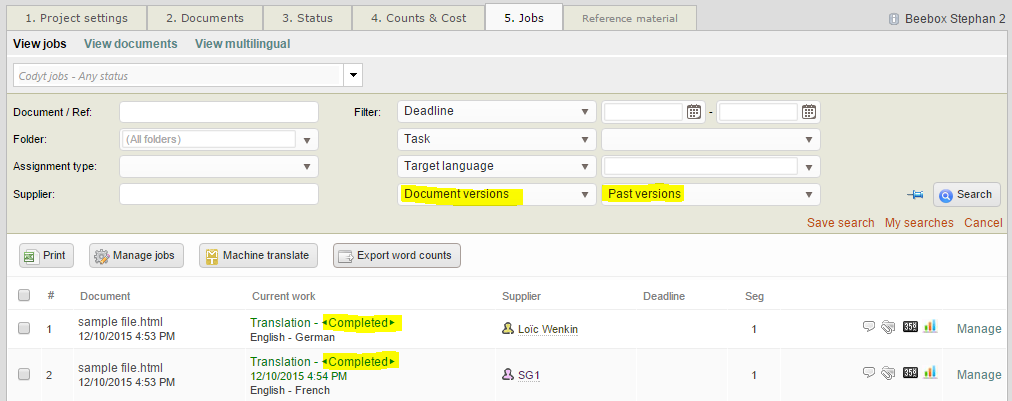Click the attachments paperclip icon for job 1
The height and width of the screenshot is (401, 1012).
point(888,327)
